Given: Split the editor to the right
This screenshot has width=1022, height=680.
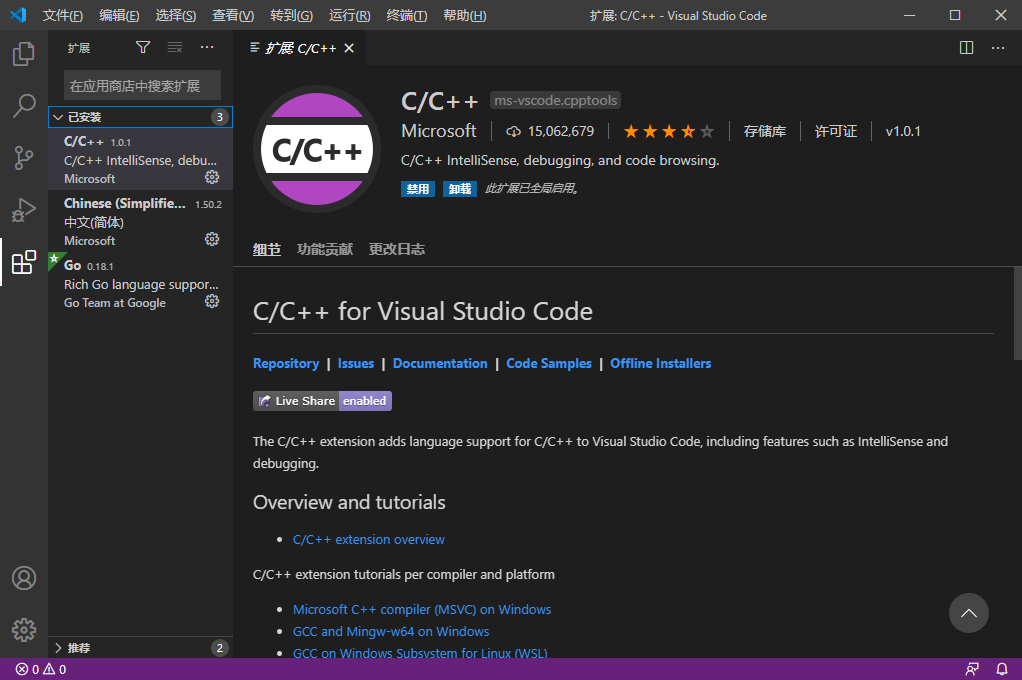Looking at the screenshot, I should point(966,47).
